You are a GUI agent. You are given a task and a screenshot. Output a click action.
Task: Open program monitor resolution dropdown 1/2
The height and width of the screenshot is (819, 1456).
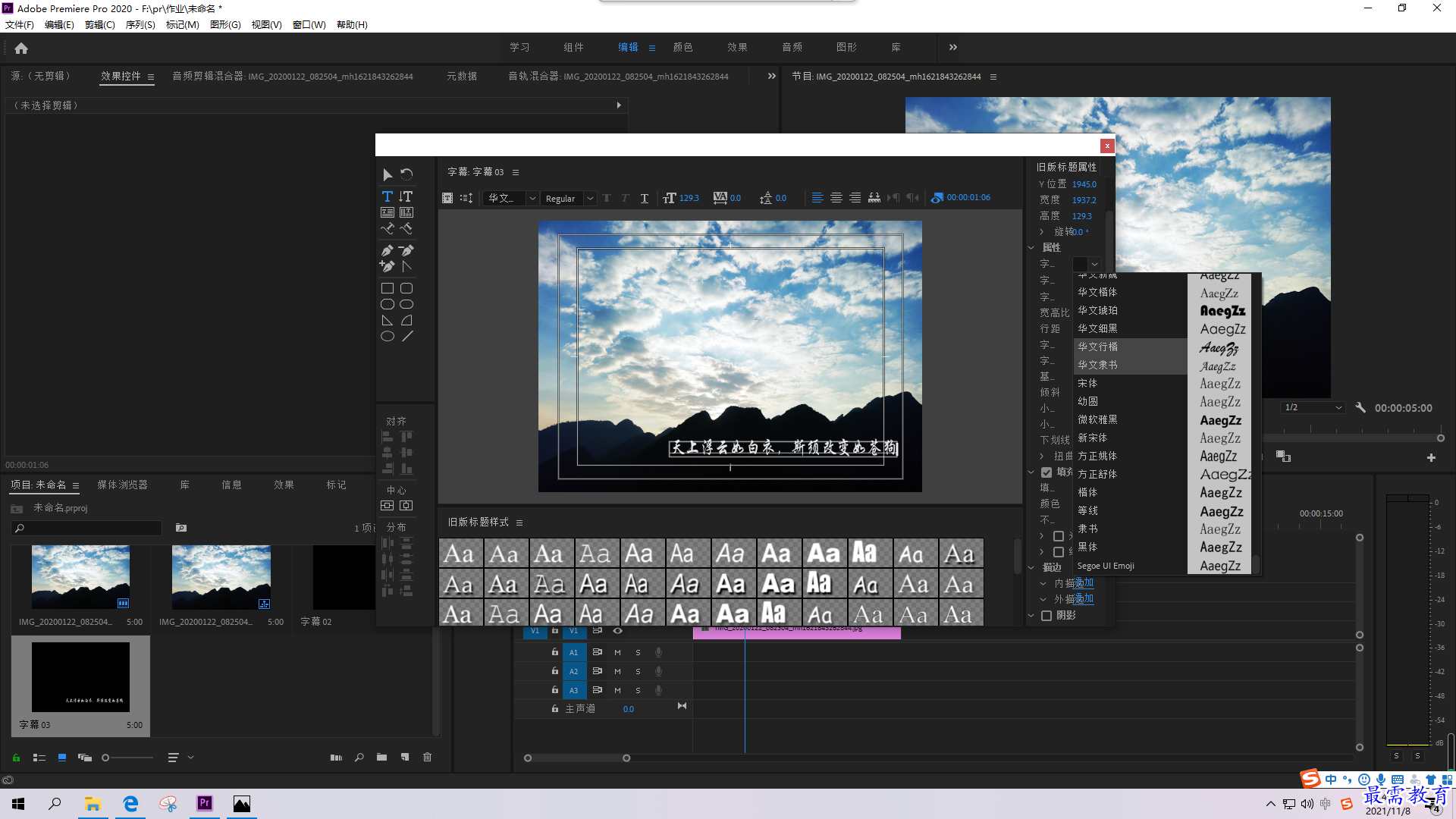pos(1313,408)
